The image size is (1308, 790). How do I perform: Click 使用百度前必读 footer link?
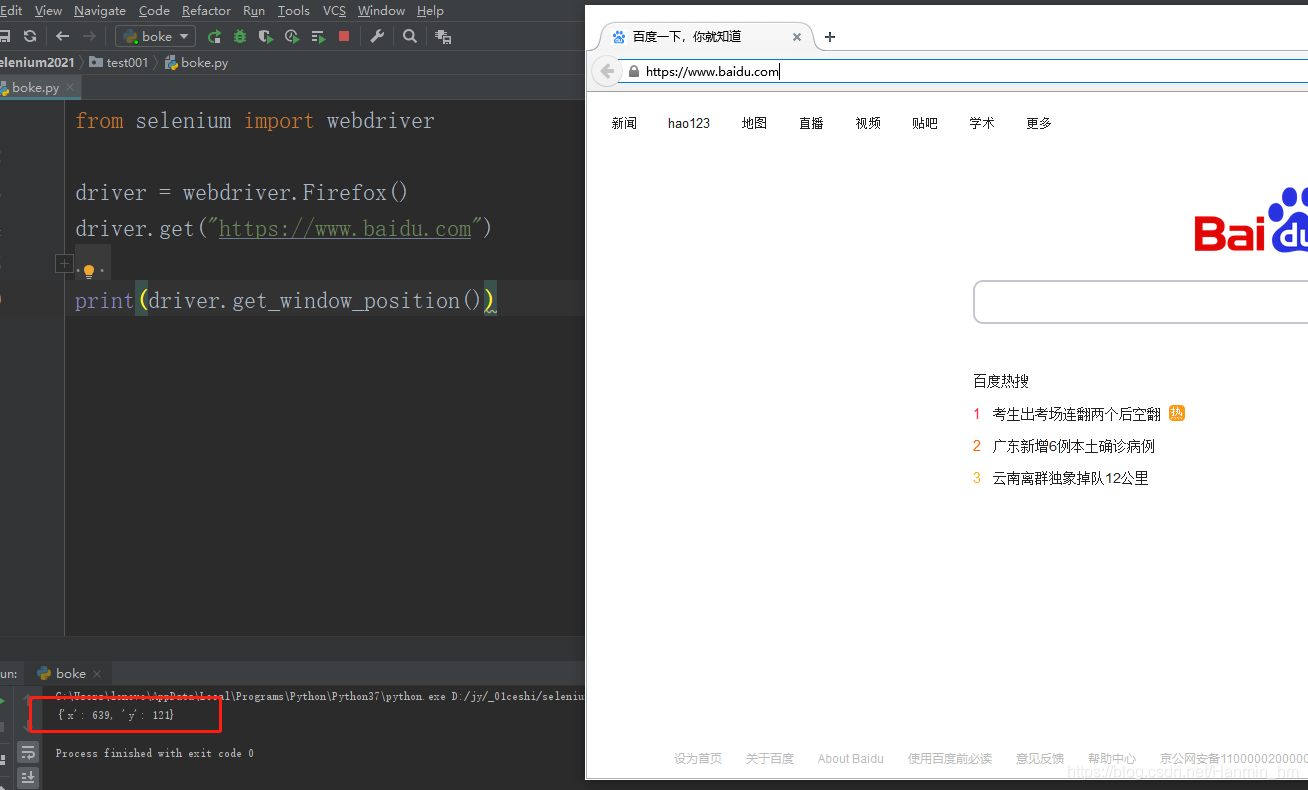(x=950, y=759)
